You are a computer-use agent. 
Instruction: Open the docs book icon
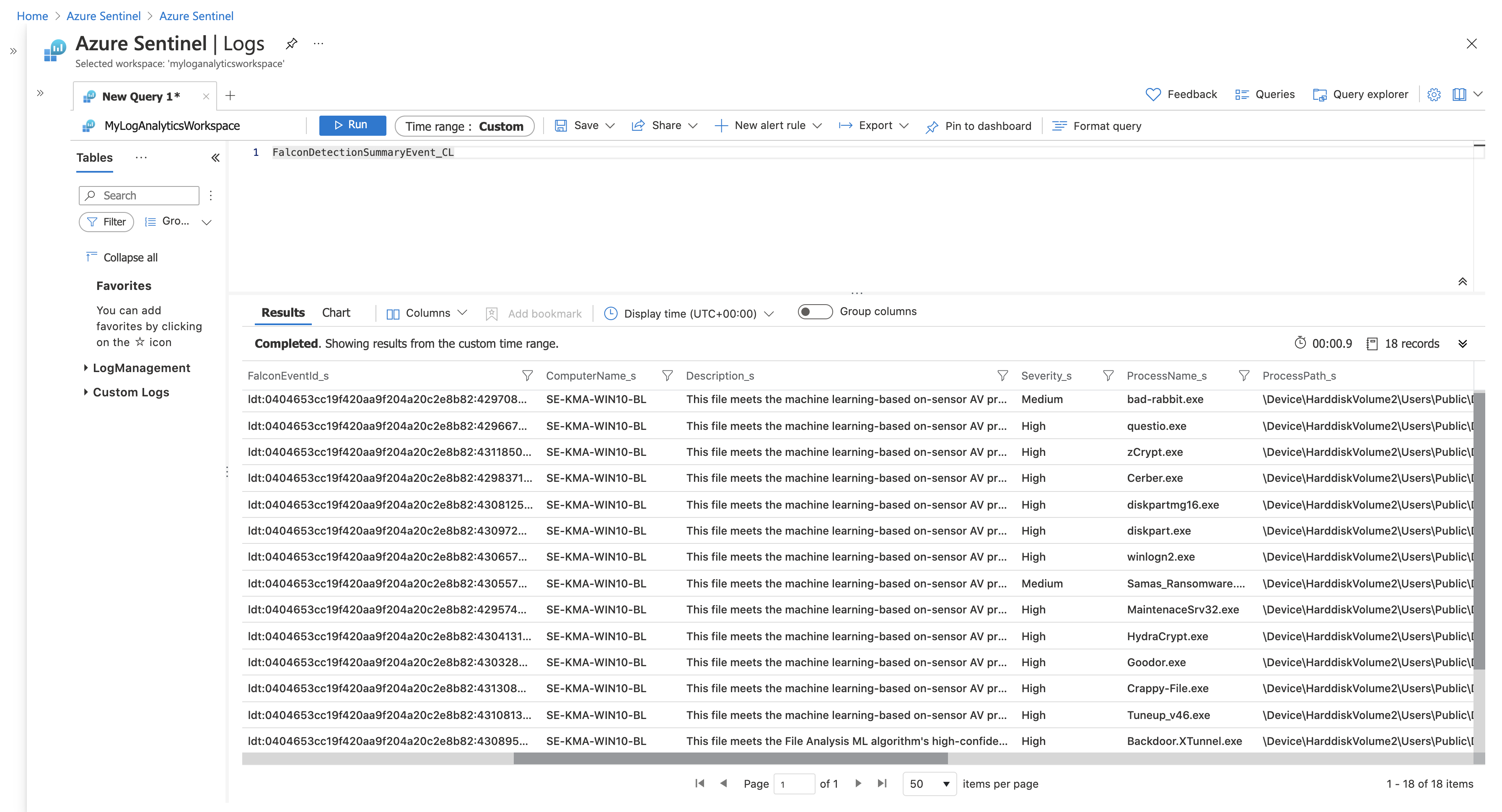pyautogui.click(x=1459, y=94)
